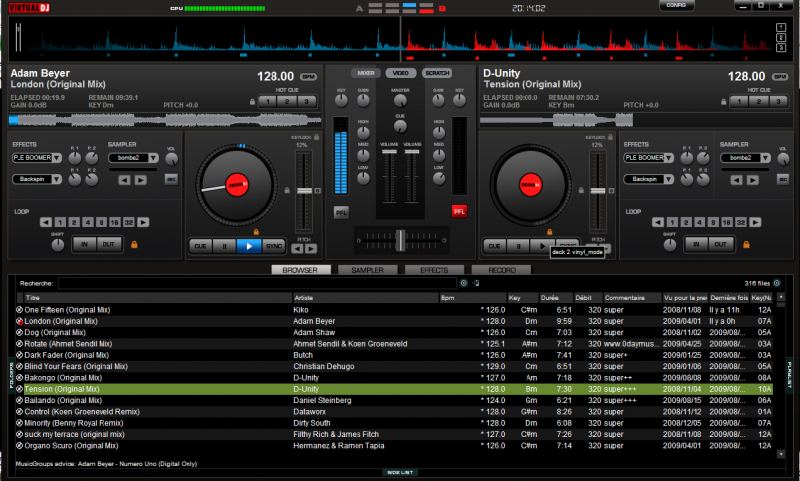Click the crossfader slider

[x=399, y=239]
